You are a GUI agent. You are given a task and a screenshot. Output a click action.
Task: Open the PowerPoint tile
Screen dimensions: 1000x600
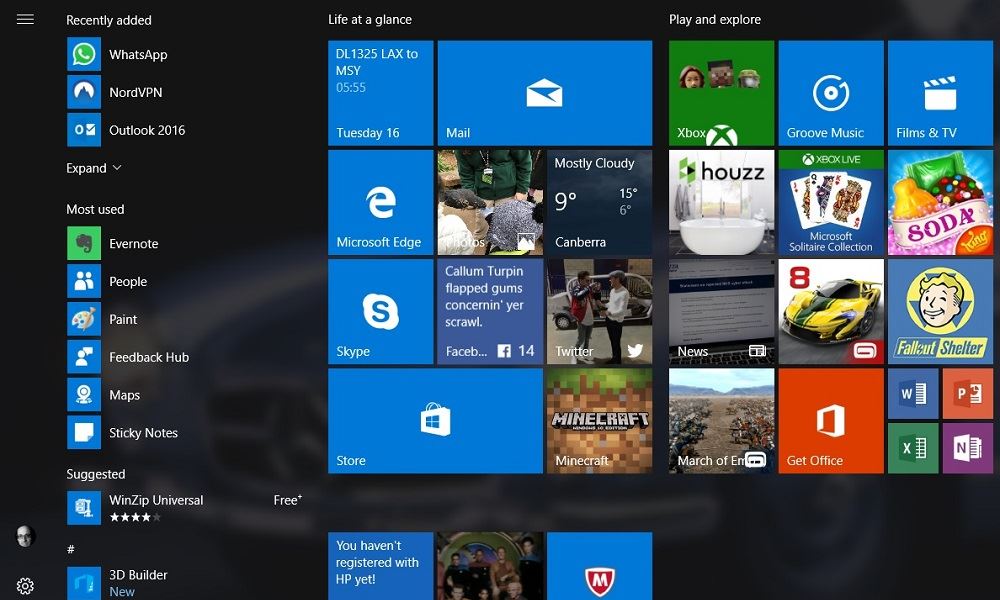coord(968,393)
